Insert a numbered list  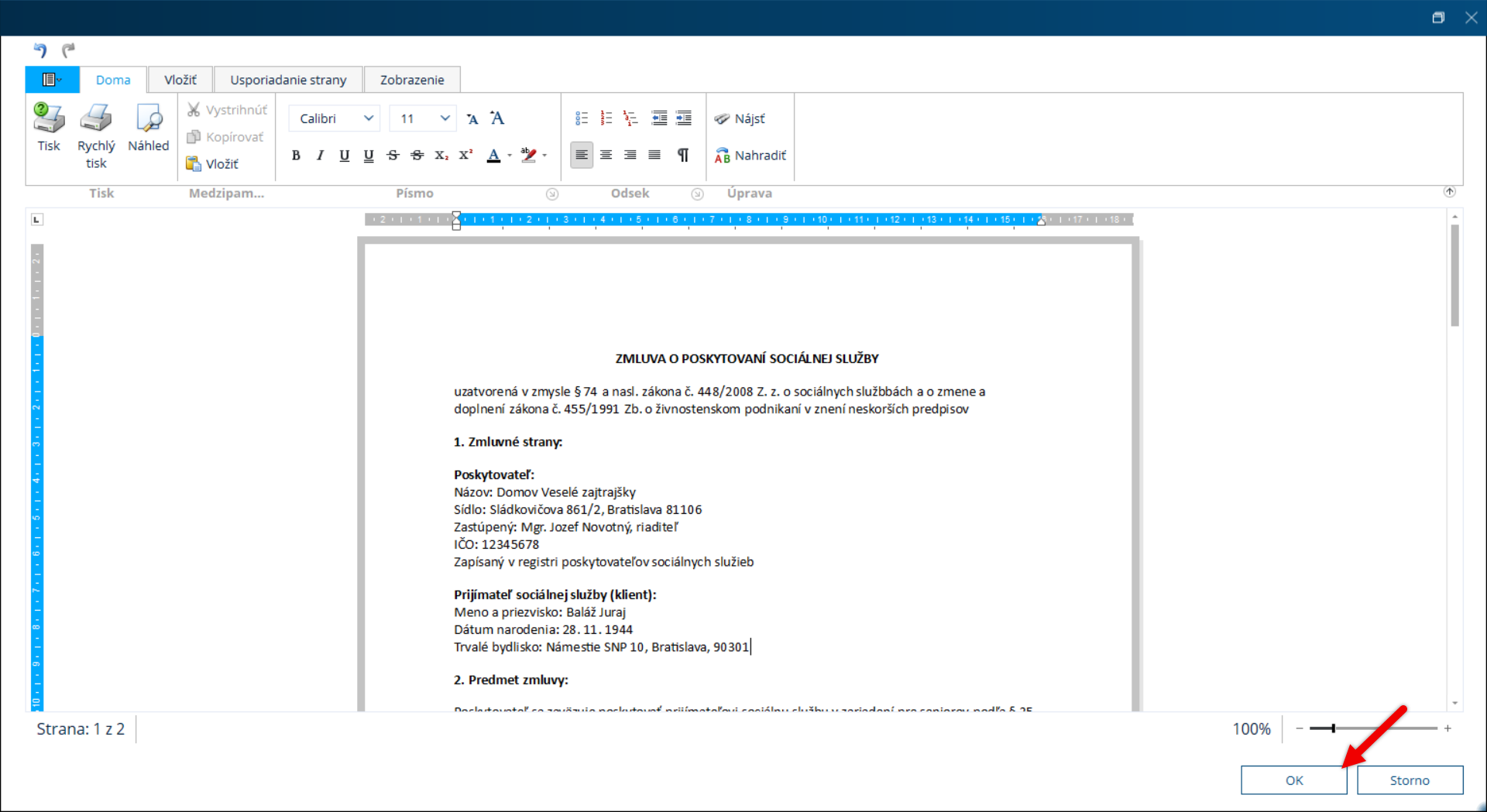[606, 118]
